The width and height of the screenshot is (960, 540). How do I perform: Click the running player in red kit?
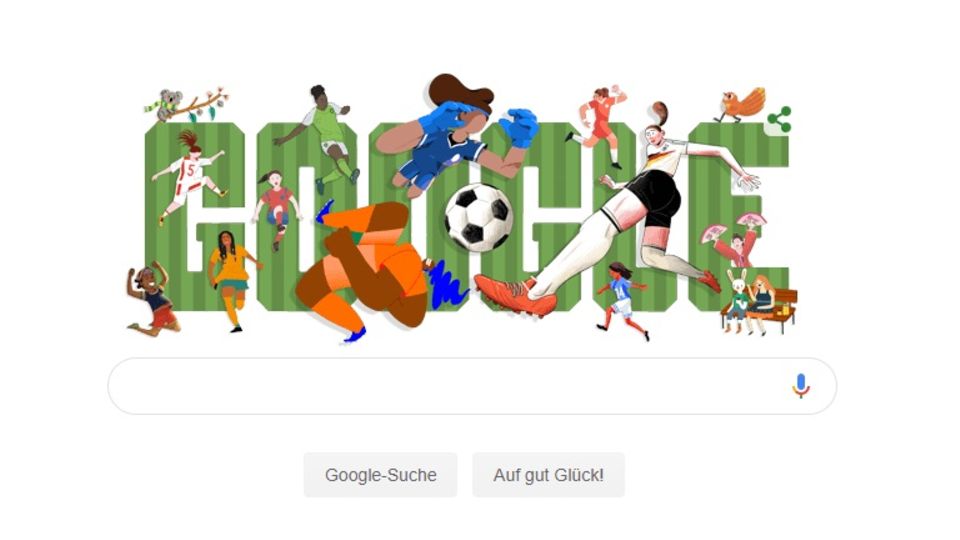tap(599, 126)
